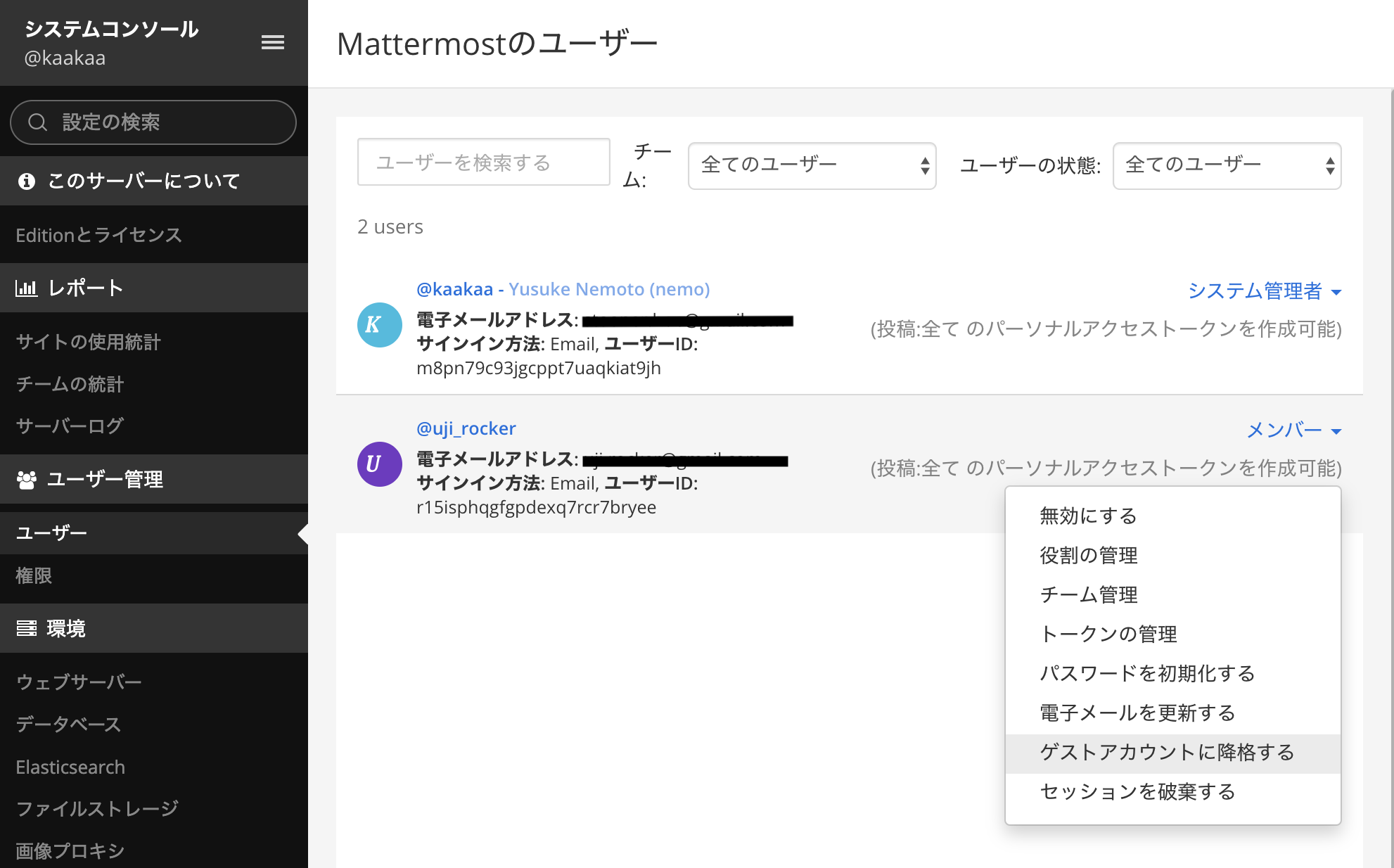Screen dimensions: 1394x868
Task: Click the bar chart icon beside レポート
Action: [x=26, y=288]
